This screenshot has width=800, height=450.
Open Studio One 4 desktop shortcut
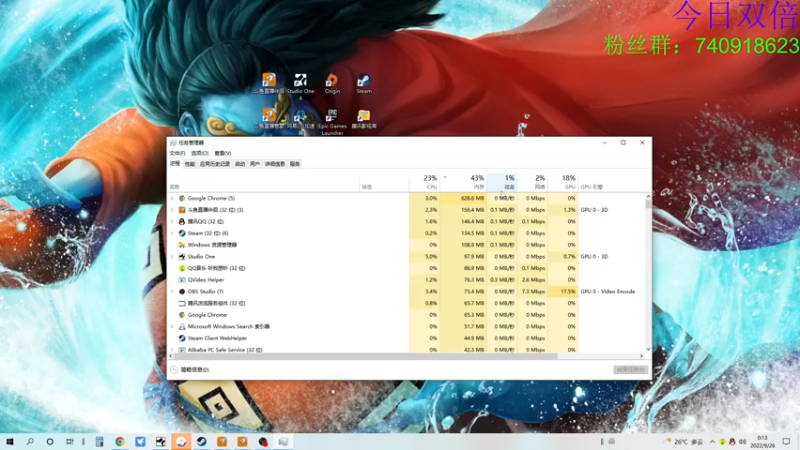pos(301,84)
